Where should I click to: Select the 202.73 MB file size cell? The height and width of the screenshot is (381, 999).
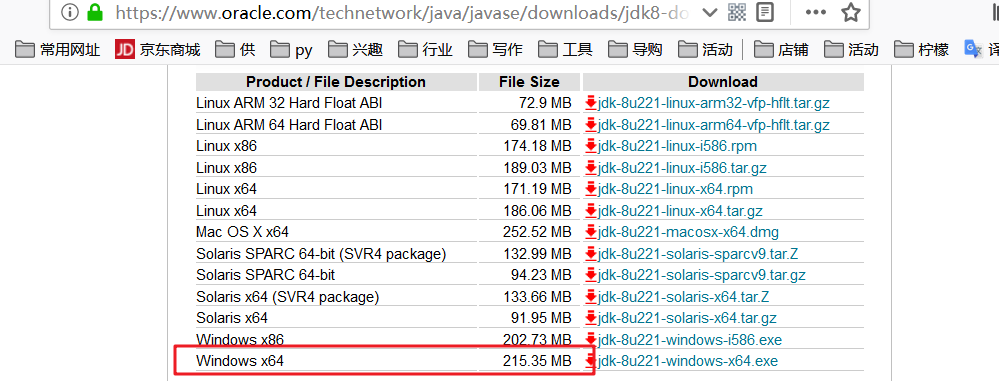[x=529, y=340]
